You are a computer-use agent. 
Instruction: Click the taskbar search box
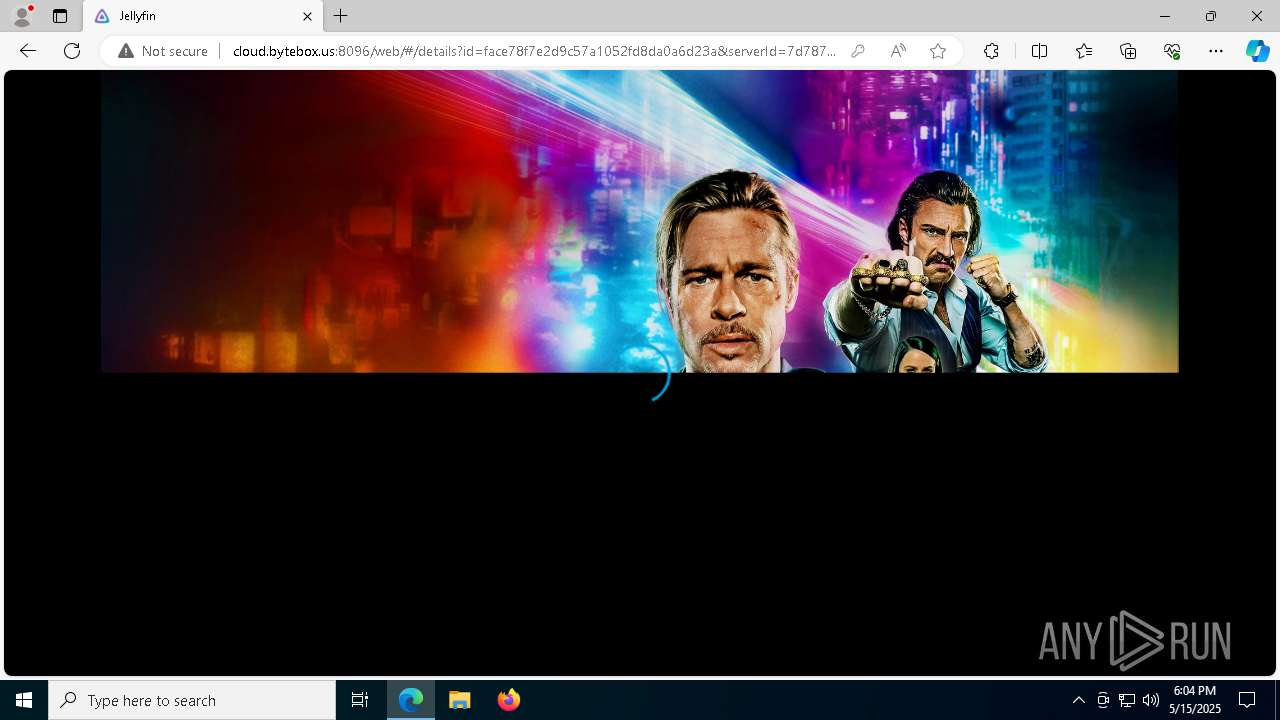click(192, 700)
